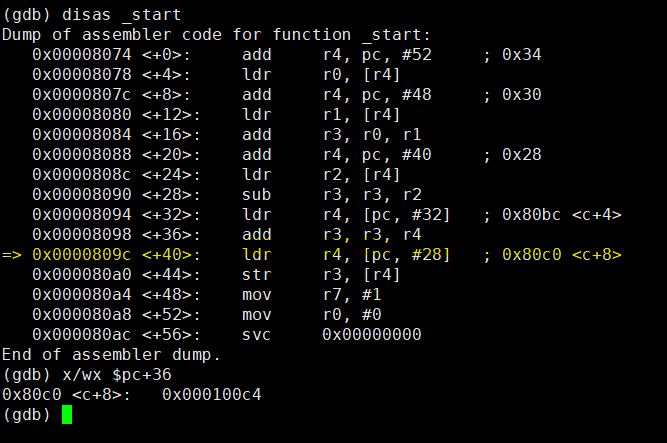Click address 0x00008074
Viewport: 667px width, 443px height.
82,55
